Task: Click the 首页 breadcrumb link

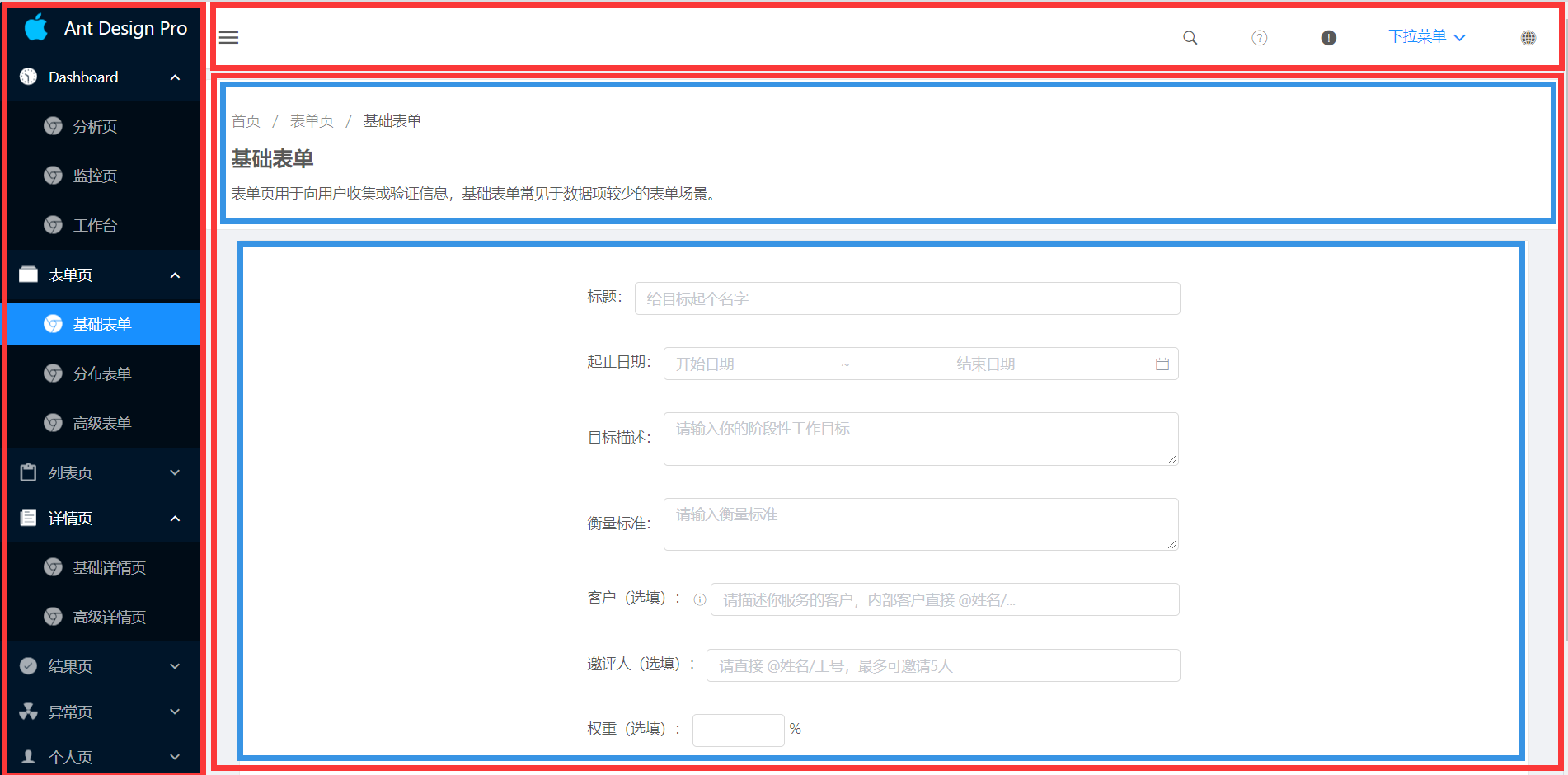Action: tap(246, 121)
